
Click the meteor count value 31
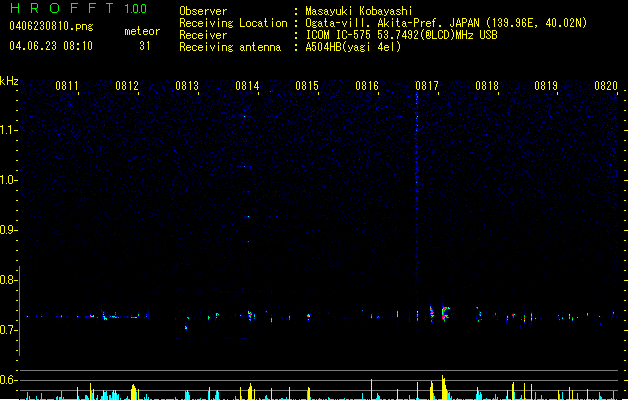pyautogui.click(x=145, y=46)
